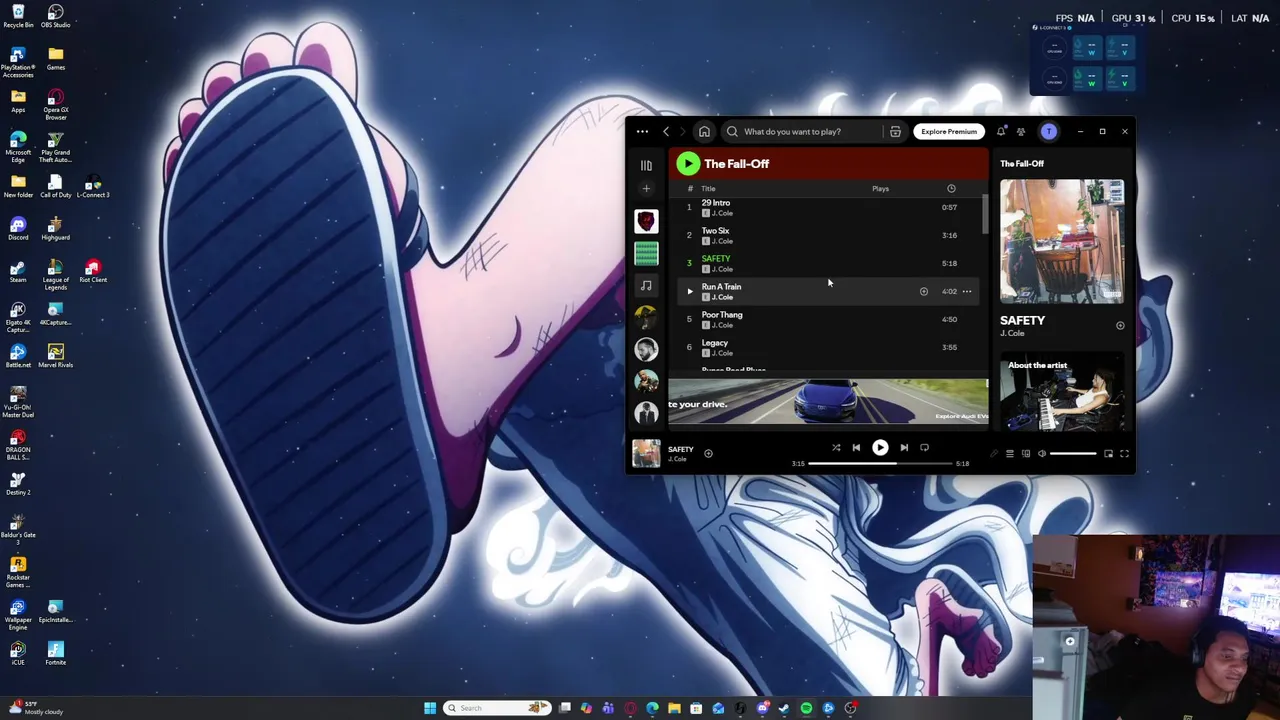Open the Steam desktop shortcut
The image size is (1280, 720).
click(18, 271)
